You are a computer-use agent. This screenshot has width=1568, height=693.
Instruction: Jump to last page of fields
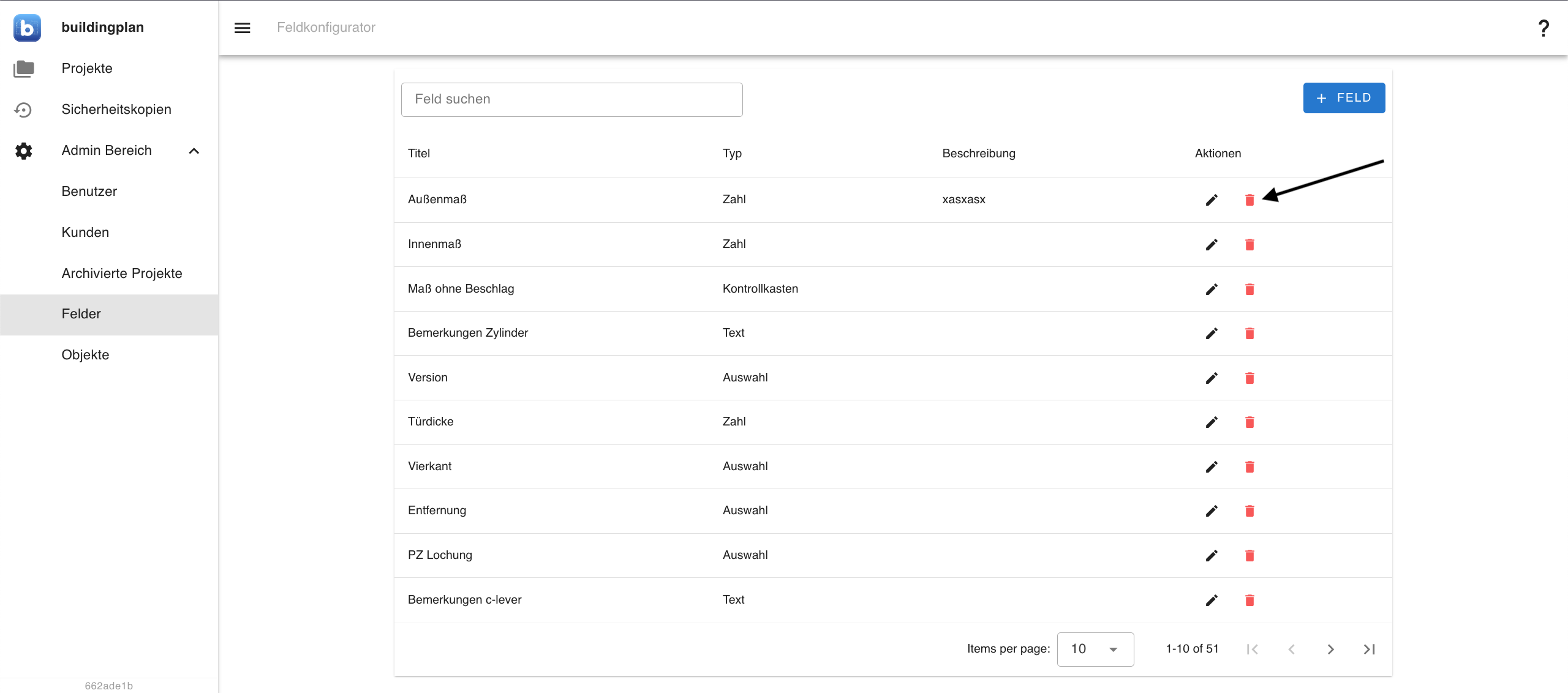tap(1369, 649)
